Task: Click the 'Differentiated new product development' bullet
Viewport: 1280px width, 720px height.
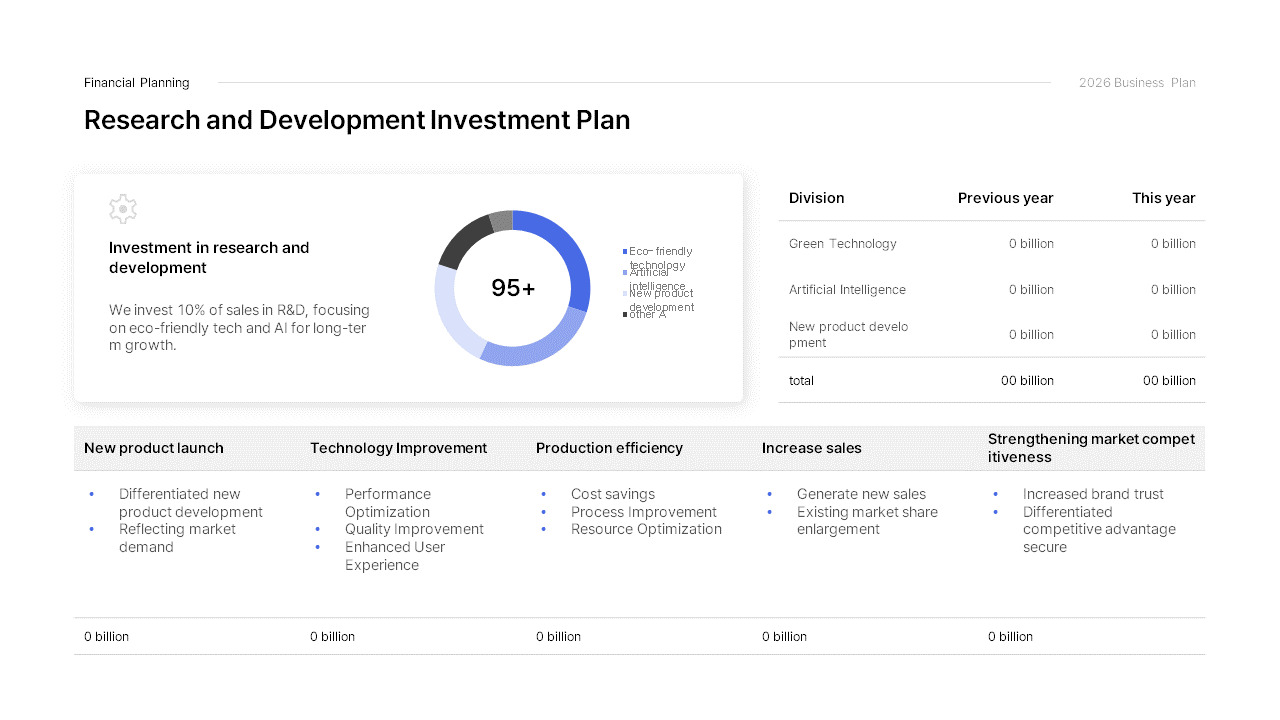Action: coord(191,503)
